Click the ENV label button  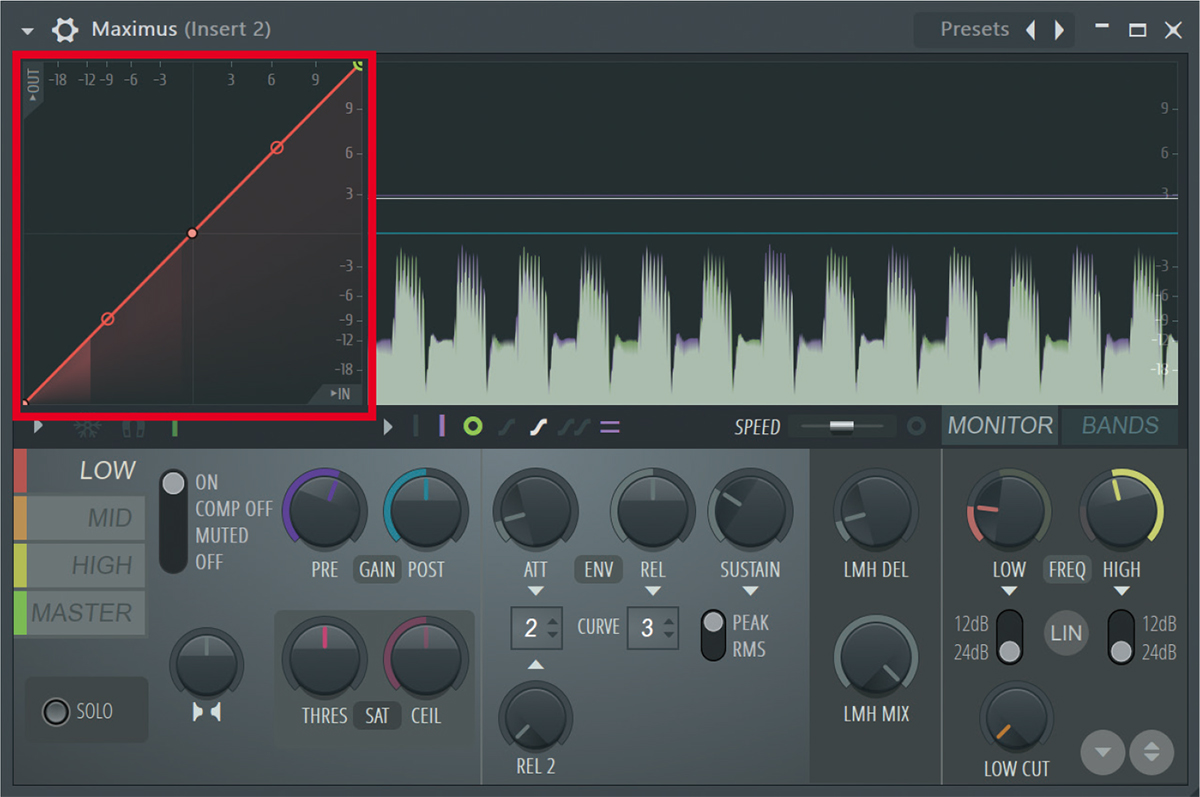coord(597,569)
